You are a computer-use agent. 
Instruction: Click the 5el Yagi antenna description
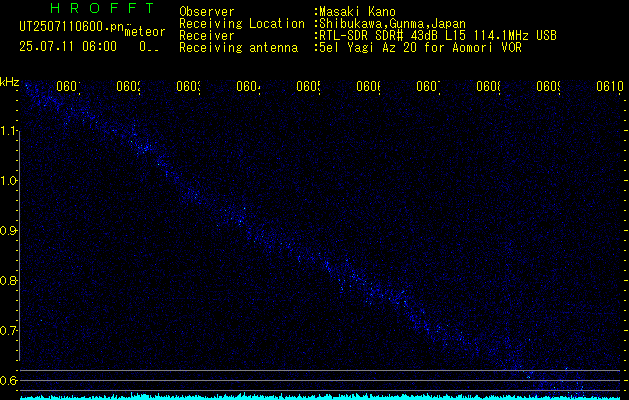coord(420,48)
